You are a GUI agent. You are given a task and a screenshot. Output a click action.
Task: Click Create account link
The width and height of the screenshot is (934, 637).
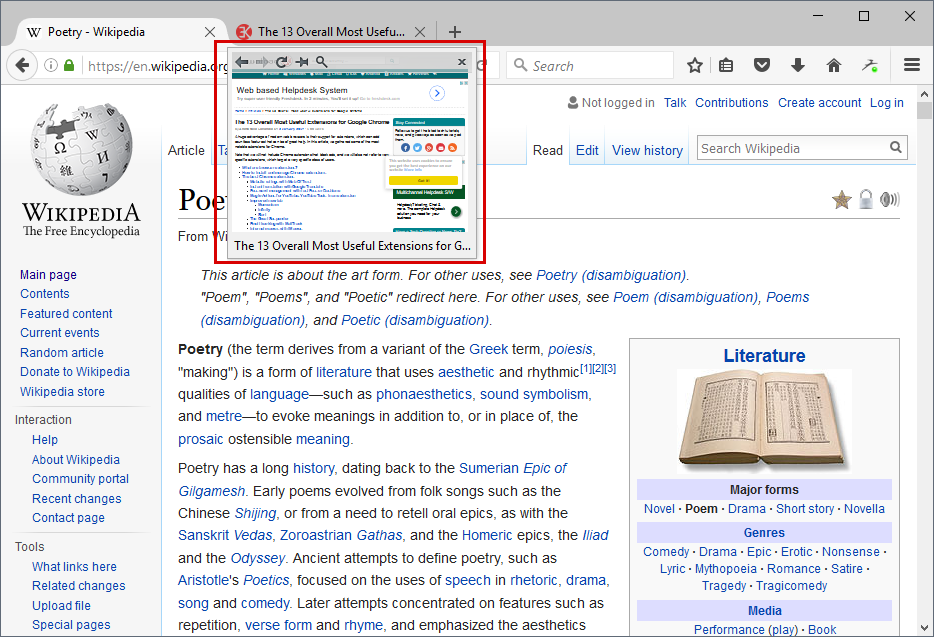(819, 103)
